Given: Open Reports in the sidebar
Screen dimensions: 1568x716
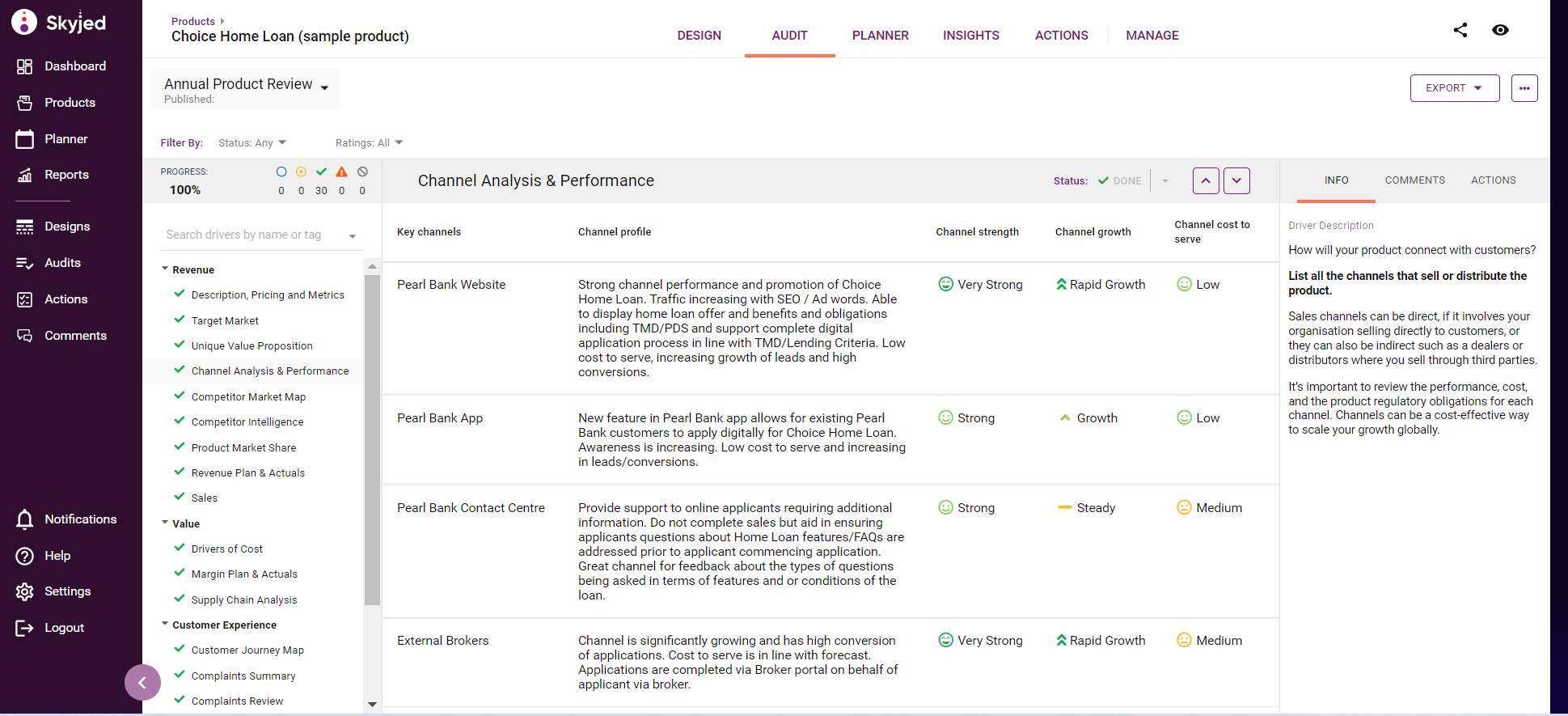Looking at the screenshot, I should 53,175.
